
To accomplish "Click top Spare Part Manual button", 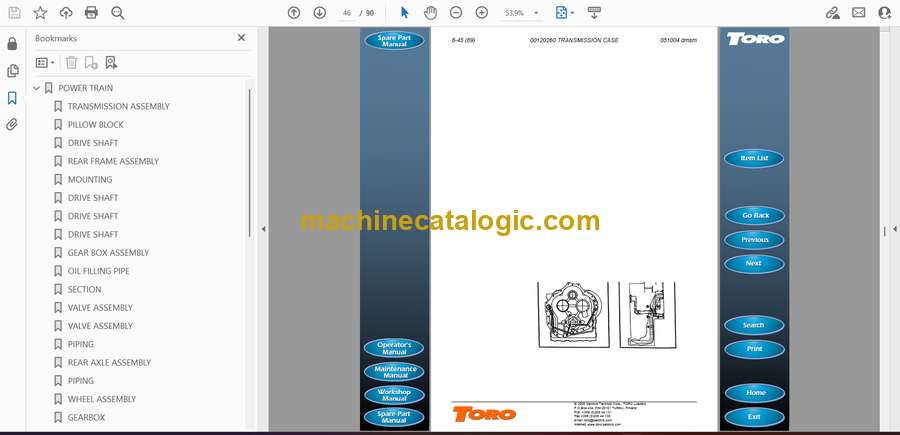I will pyautogui.click(x=394, y=41).
